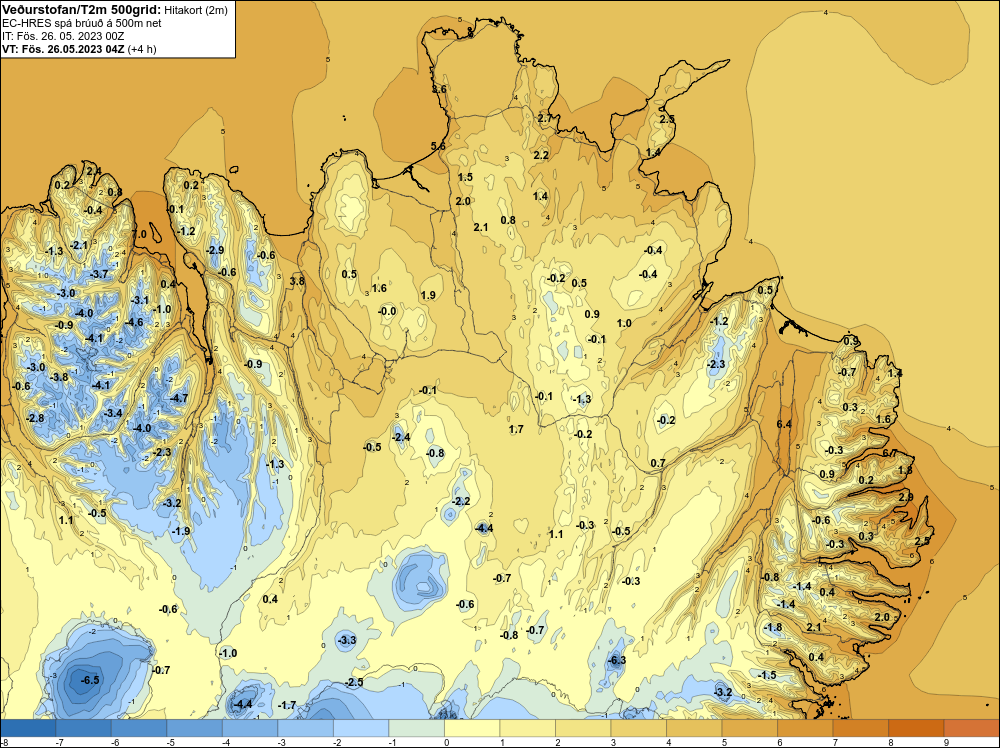Click the 'EC-HRES spá brúuð á 500m net' line
The height and width of the screenshot is (748, 1000).
(82, 23)
